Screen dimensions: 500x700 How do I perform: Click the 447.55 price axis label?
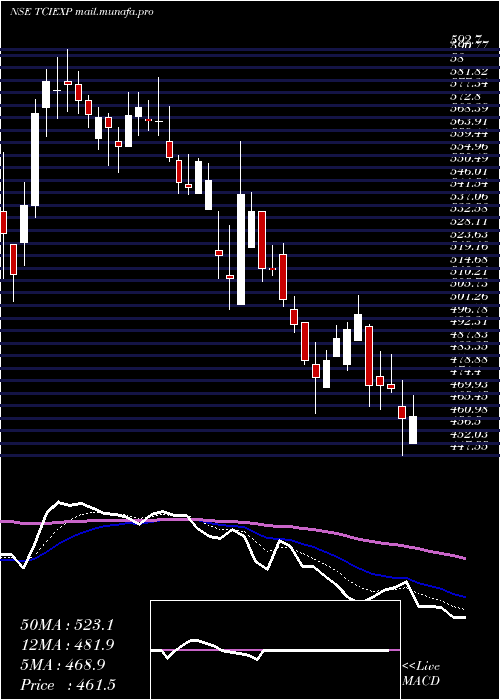(469, 446)
